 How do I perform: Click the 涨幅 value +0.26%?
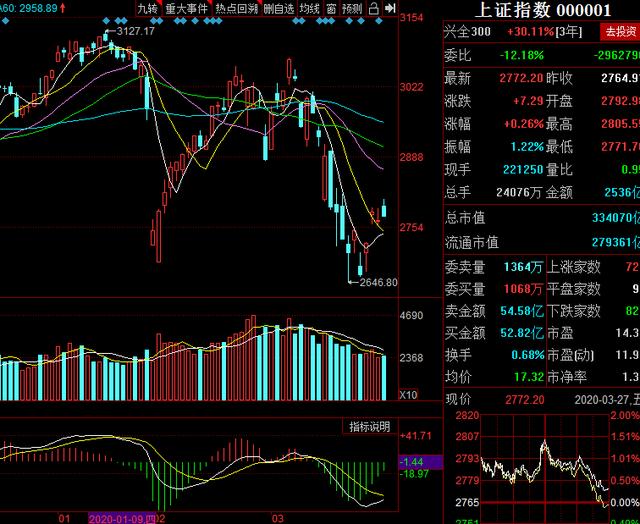524,123
